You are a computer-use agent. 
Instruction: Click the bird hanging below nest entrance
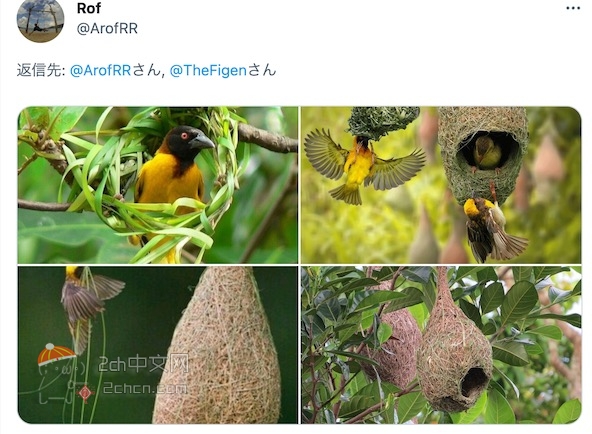click(490, 228)
